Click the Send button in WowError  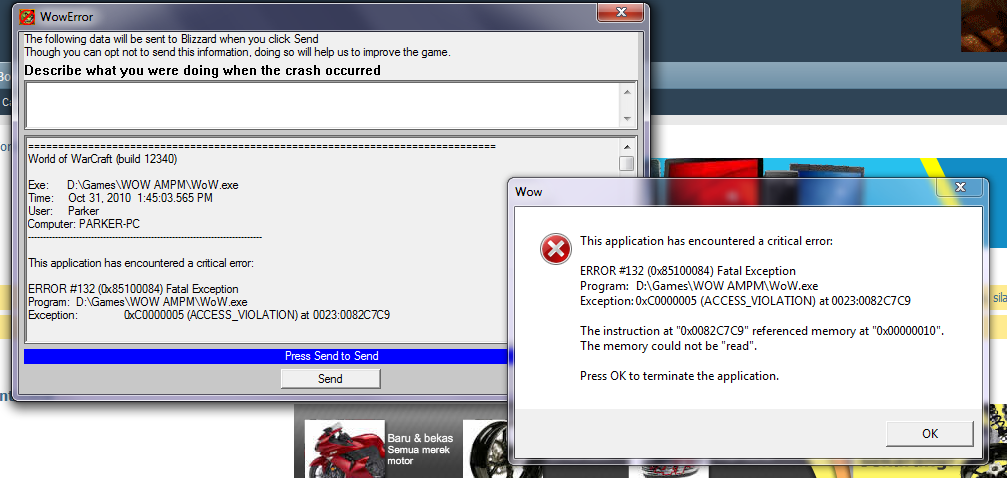(x=330, y=378)
